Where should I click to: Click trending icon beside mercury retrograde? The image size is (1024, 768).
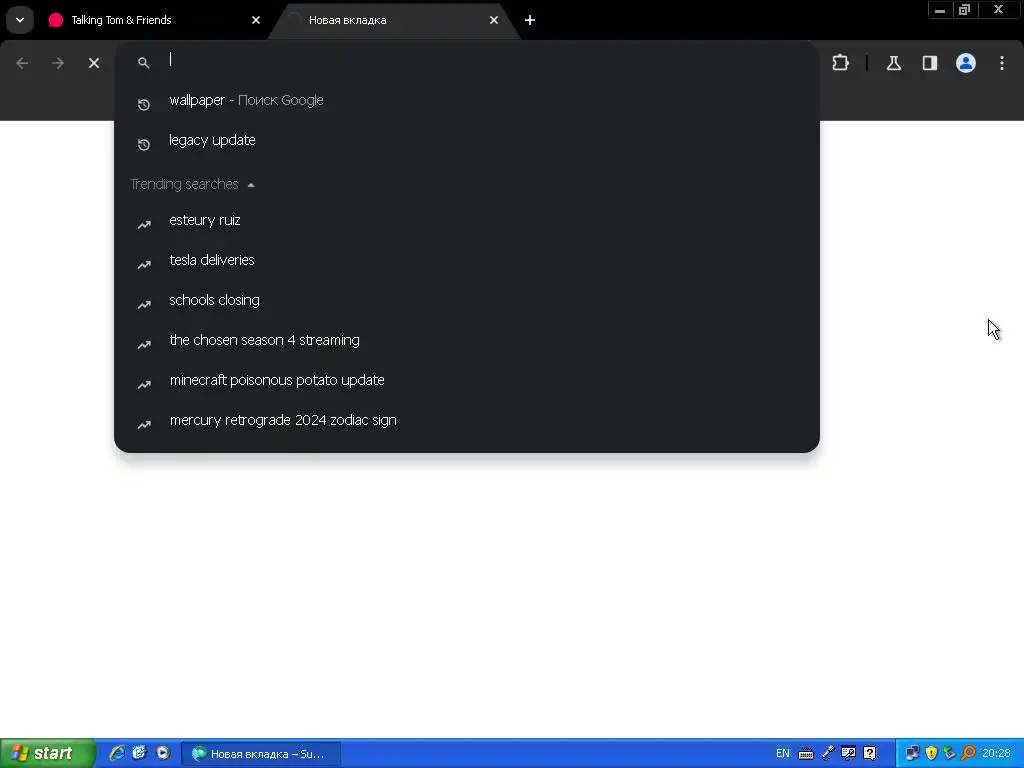144,424
